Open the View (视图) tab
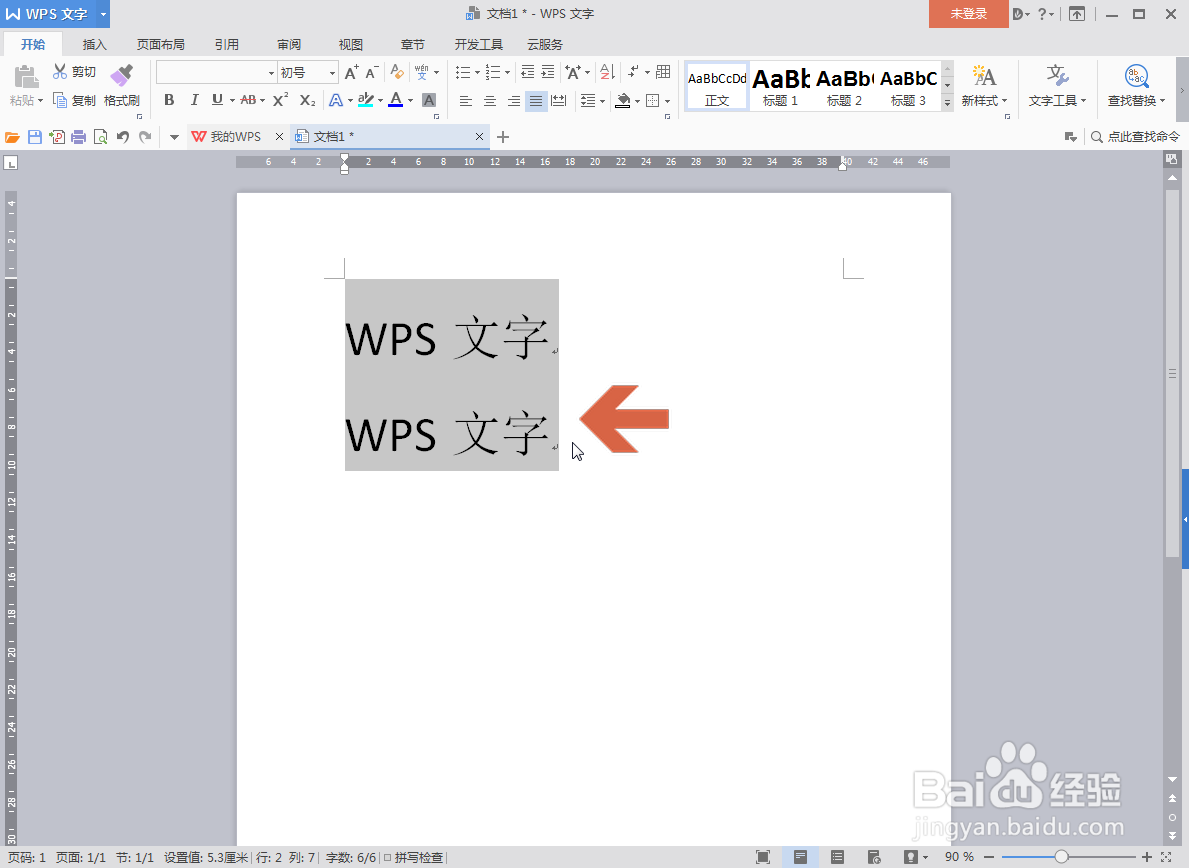 [x=350, y=45]
